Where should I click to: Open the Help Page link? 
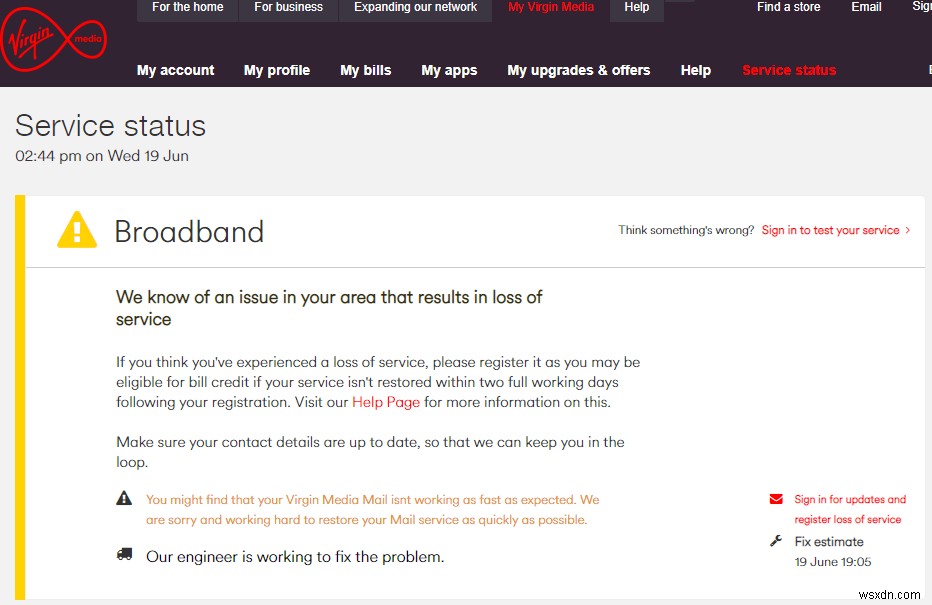tap(386, 401)
